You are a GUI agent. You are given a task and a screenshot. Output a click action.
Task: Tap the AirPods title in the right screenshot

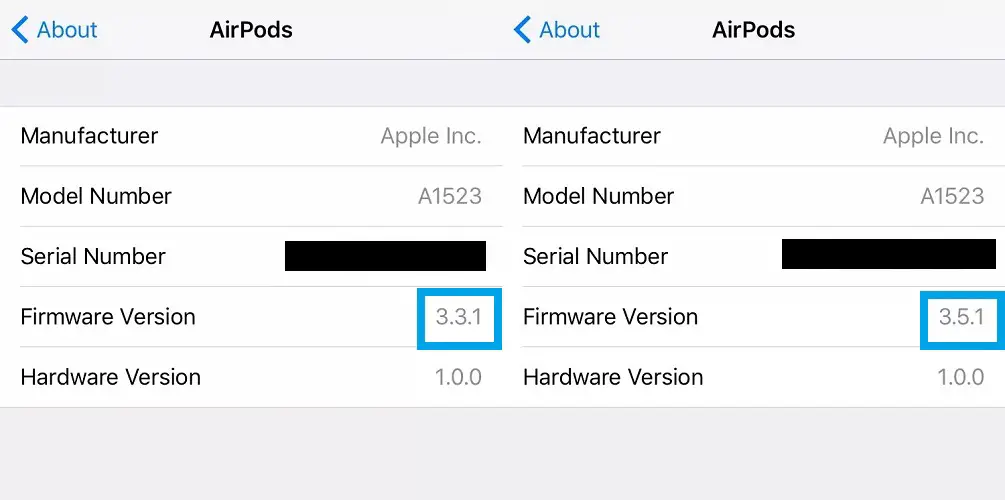coord(753,30)
